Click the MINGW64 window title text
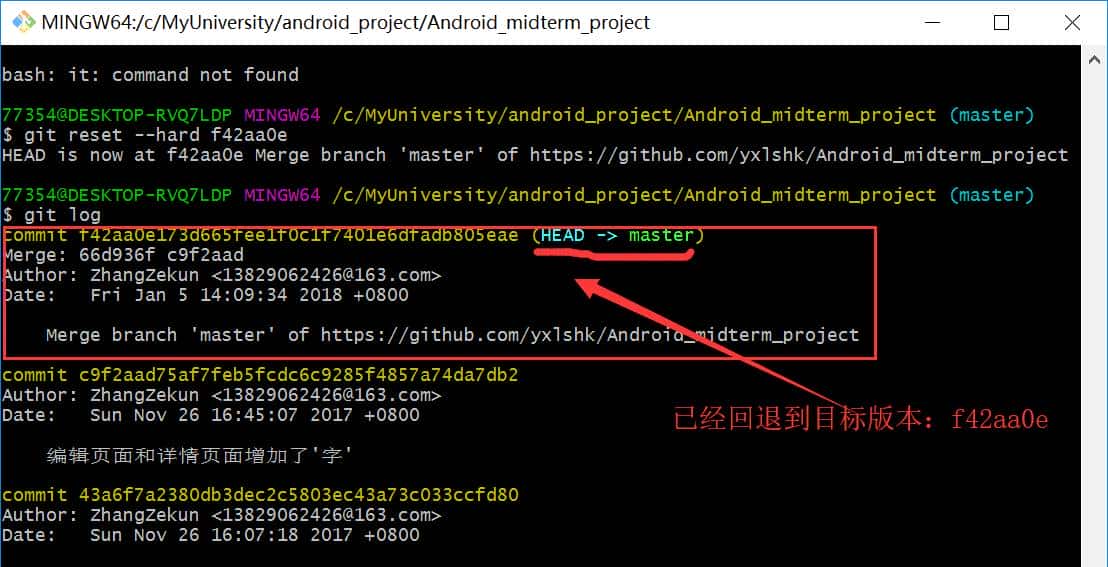The height and width of the screenshot is (567, 1108). click(x=345, y=22)
